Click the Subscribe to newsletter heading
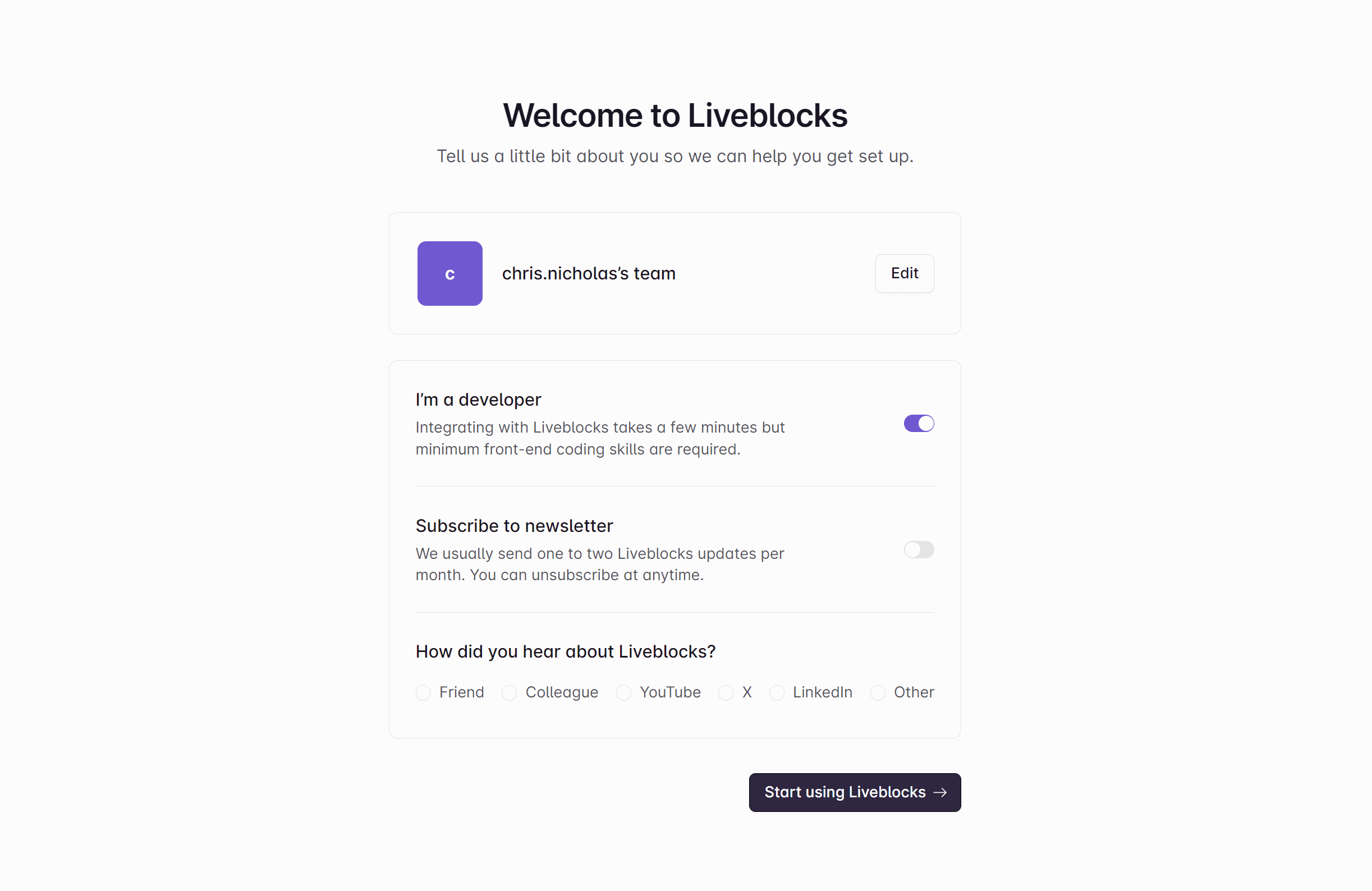Screen dimensions: 1372x891 513,525
